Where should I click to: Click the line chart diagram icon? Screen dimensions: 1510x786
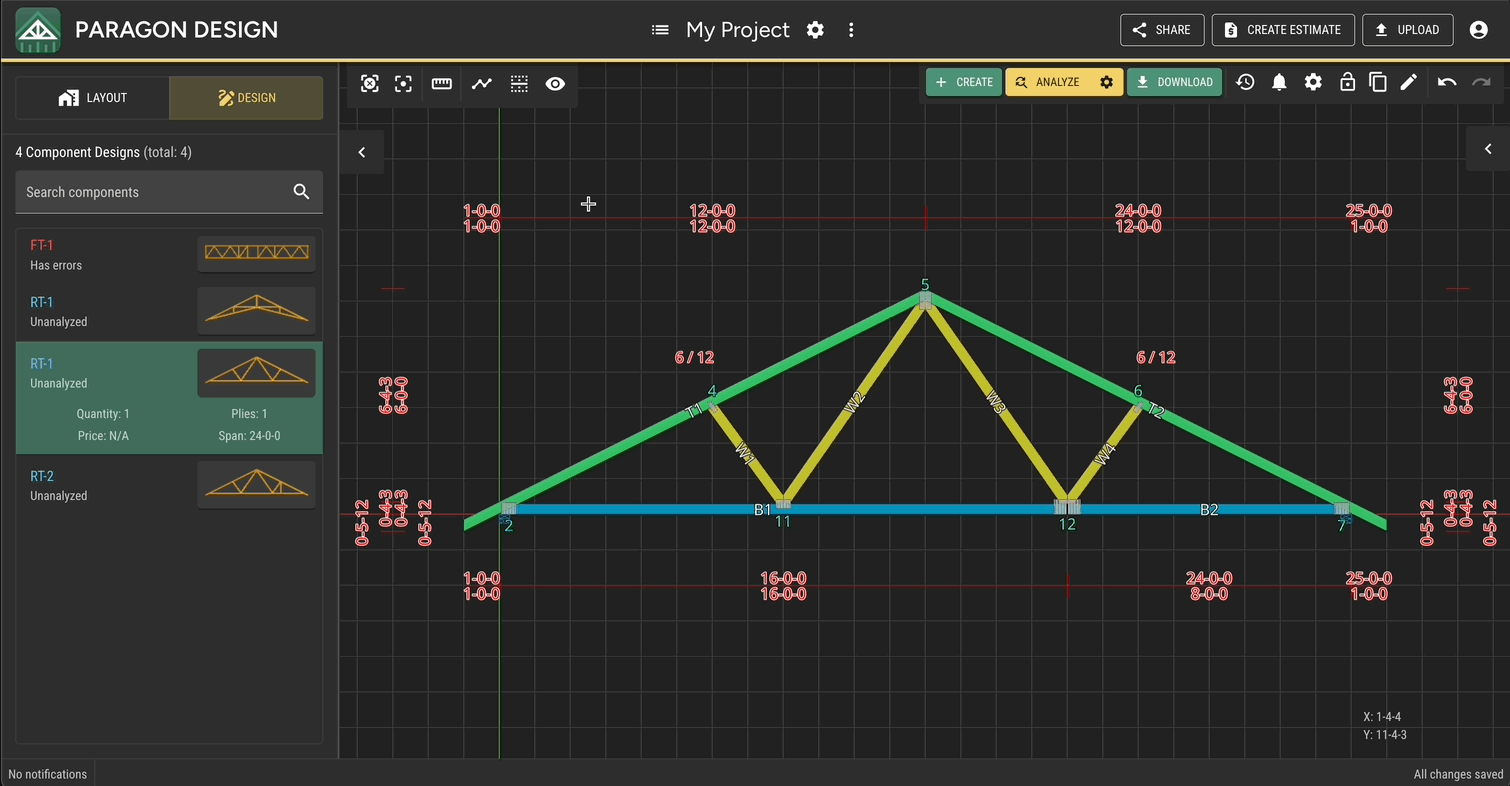[482, 84]
